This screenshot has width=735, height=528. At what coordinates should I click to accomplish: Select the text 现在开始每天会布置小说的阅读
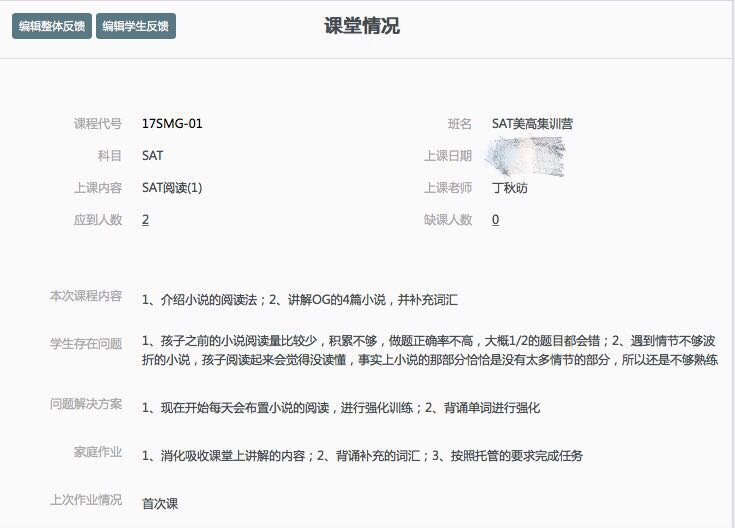coord(245,407)
